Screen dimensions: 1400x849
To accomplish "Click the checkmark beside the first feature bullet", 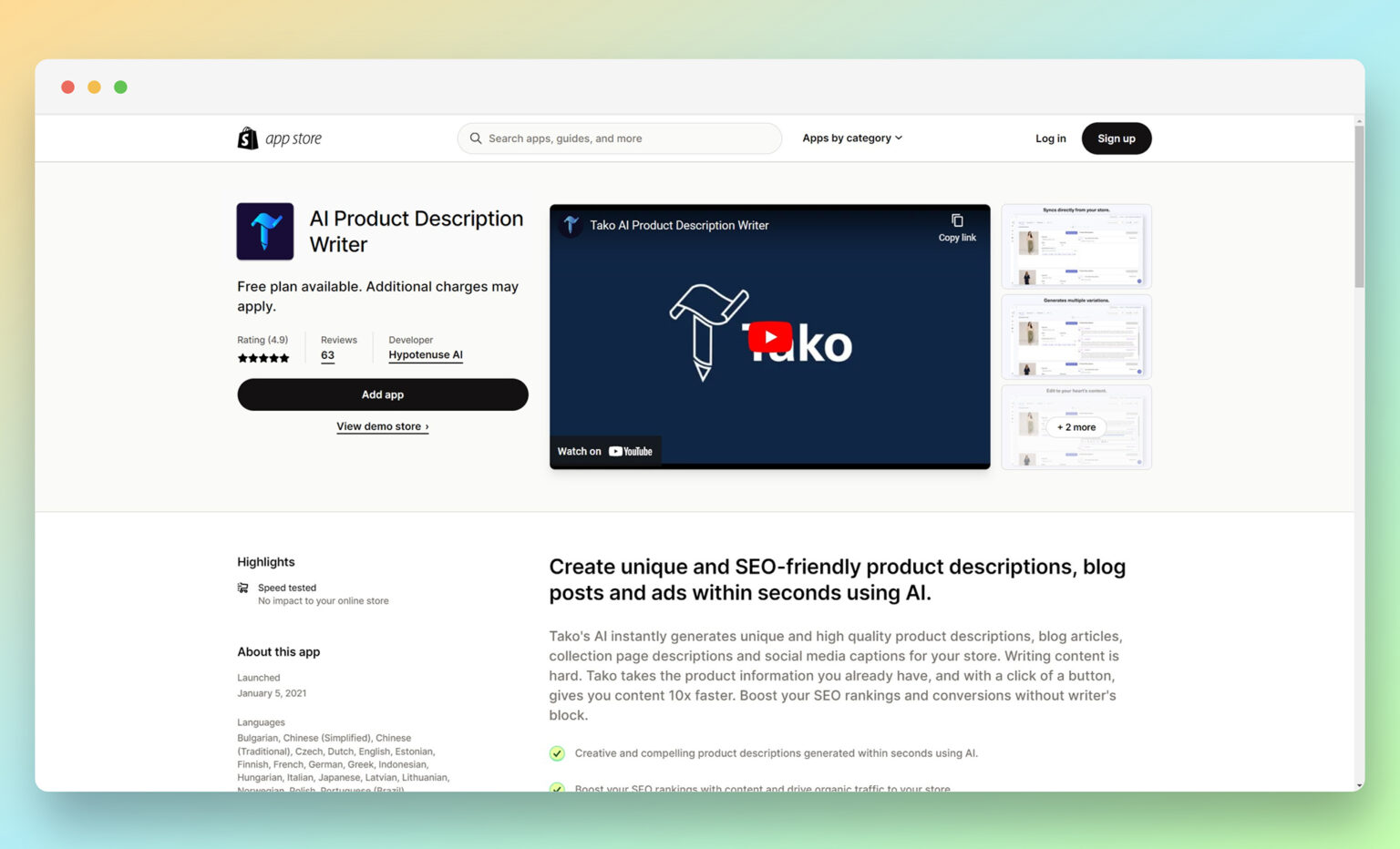I will pos(557,753).
